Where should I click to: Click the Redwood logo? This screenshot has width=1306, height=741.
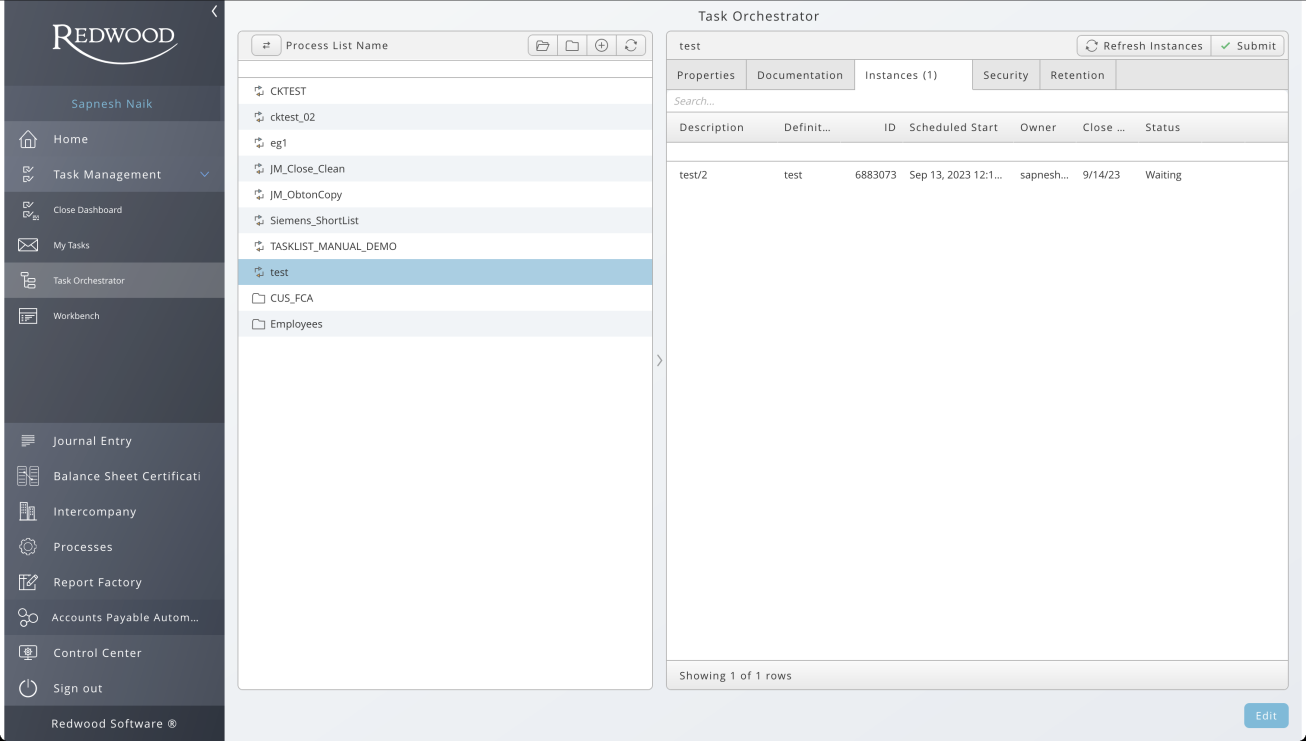114,43
